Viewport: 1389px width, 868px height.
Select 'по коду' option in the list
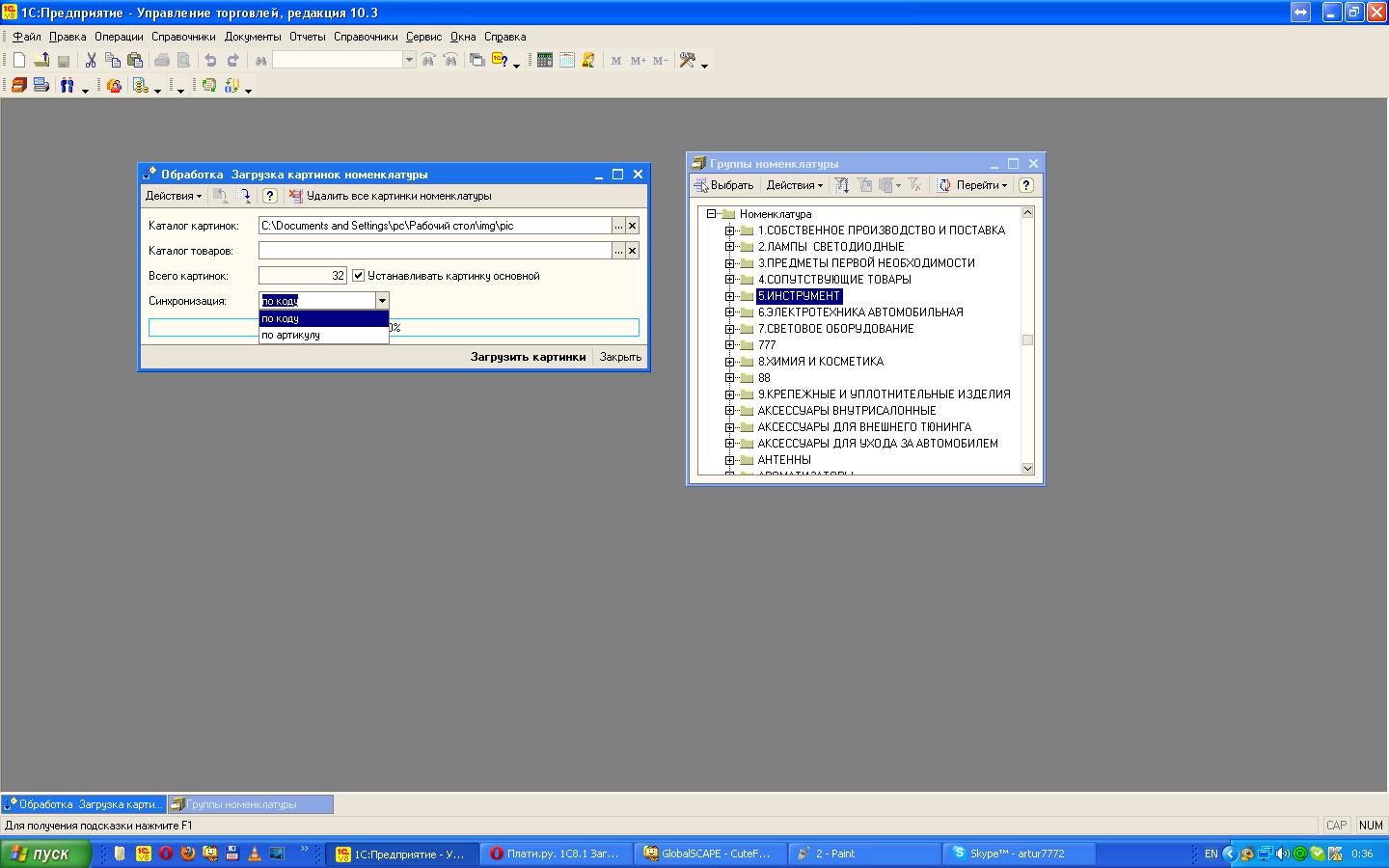[x=323, y=318]
